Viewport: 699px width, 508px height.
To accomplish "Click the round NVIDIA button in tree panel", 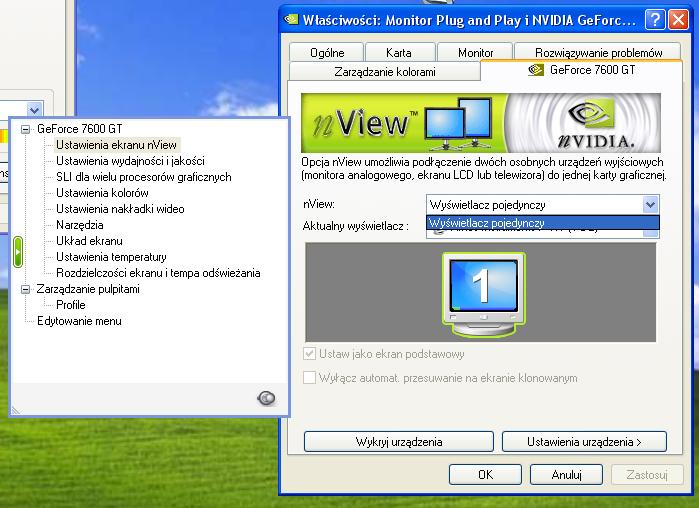I will tap(266, 397).
